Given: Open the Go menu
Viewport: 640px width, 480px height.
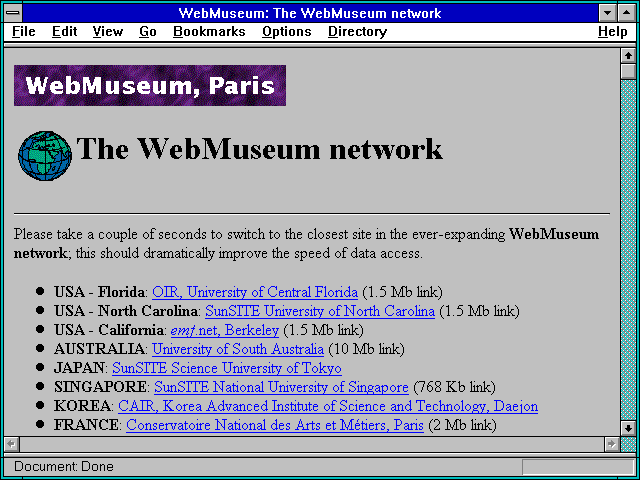Looking at the screenshot, I should [148, 31].
